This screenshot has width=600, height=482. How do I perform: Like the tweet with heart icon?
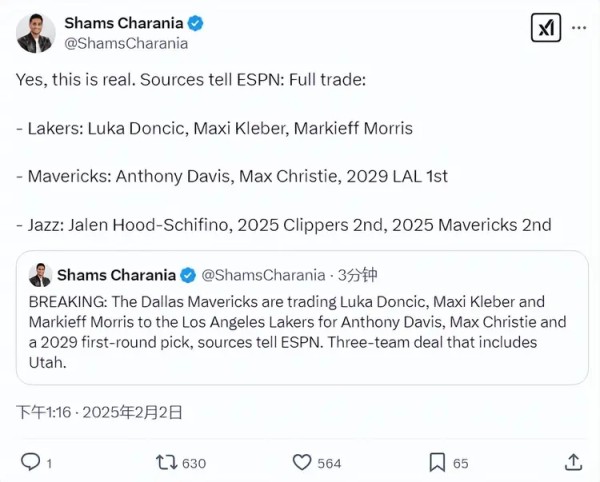click(x=302, y=462)
